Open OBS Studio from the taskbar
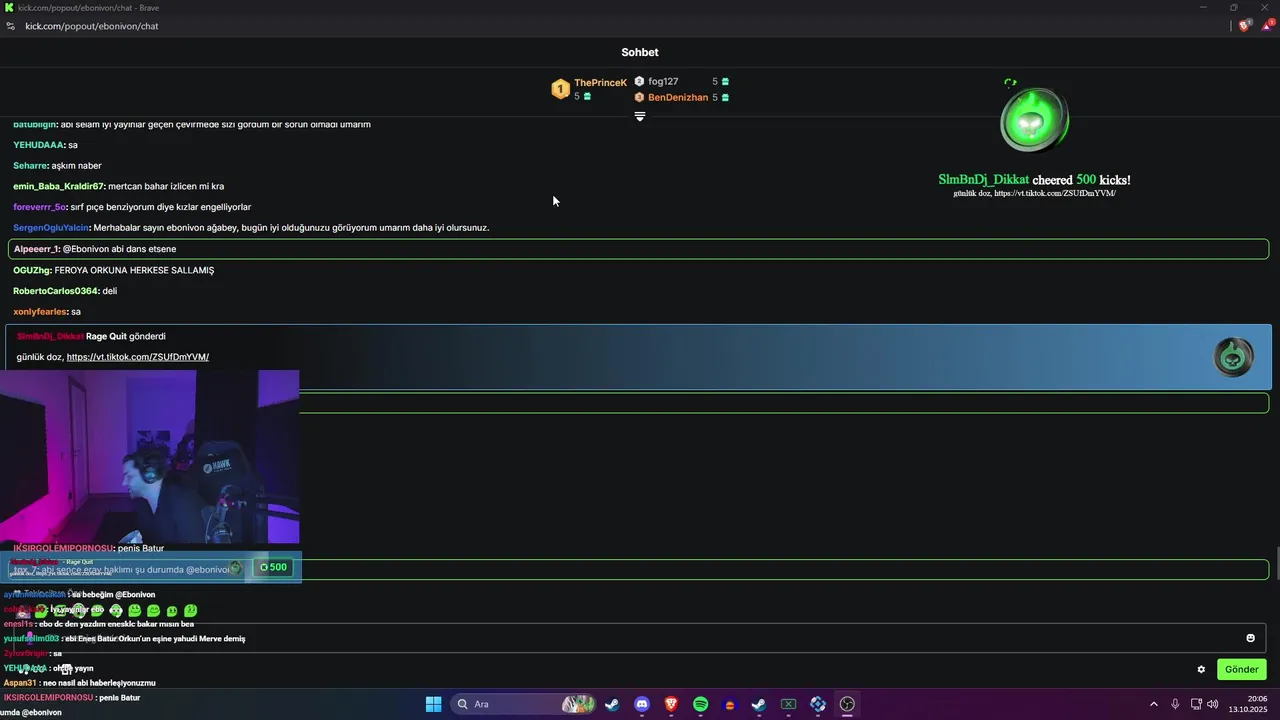1280x720 pixels. coord(847,704)
